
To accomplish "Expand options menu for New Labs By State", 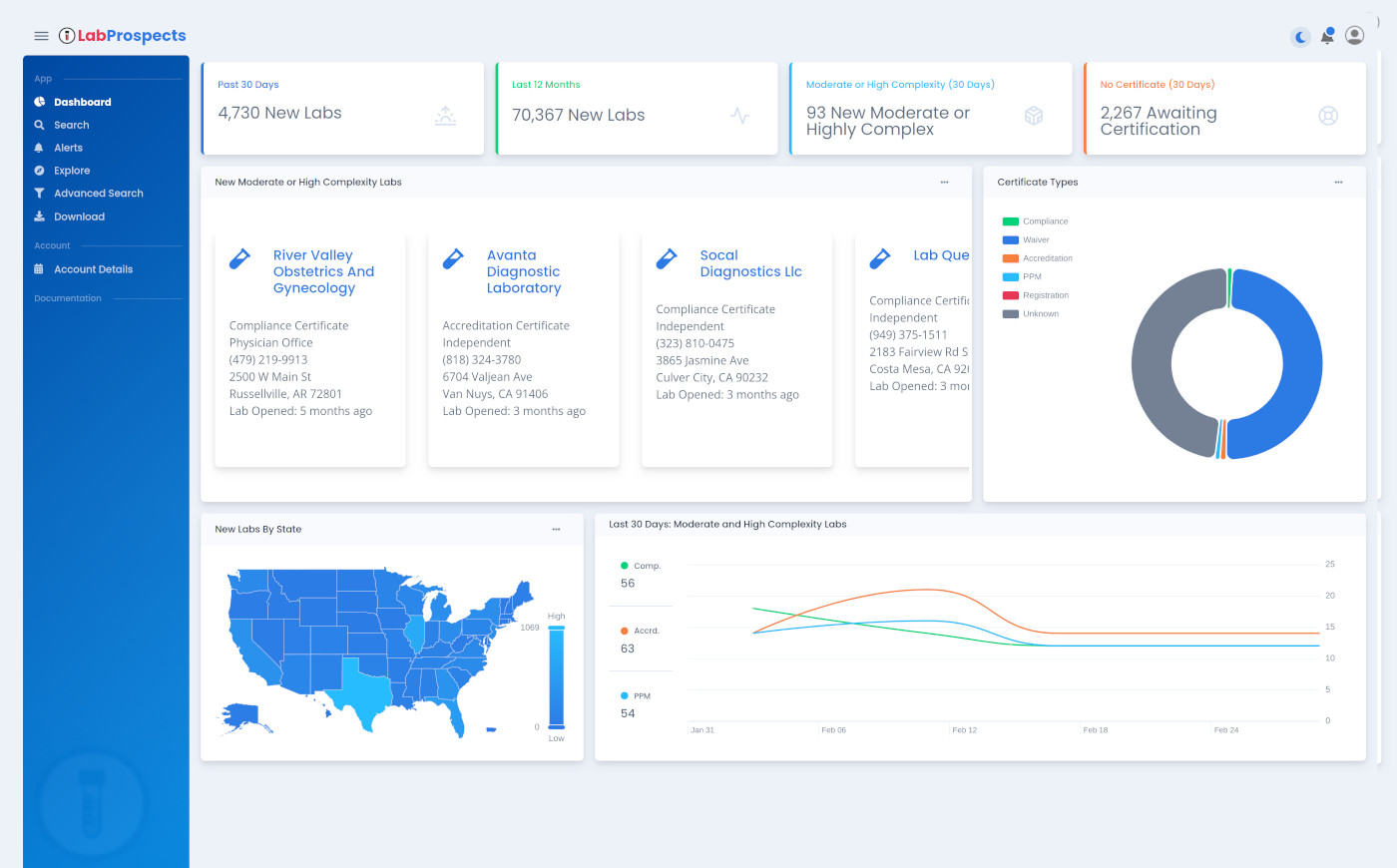I will [x=556, y=530].
